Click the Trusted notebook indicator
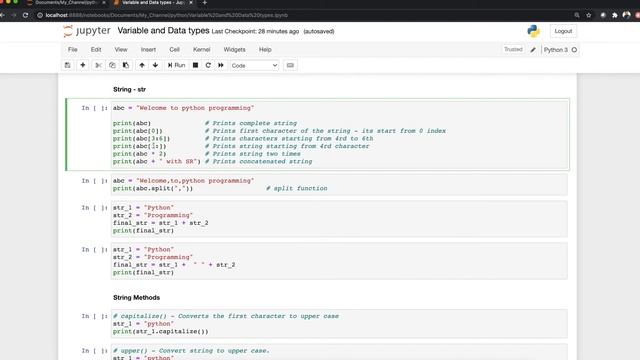Image resolution: width=640 pixels, height=360 pixels. 513,49
